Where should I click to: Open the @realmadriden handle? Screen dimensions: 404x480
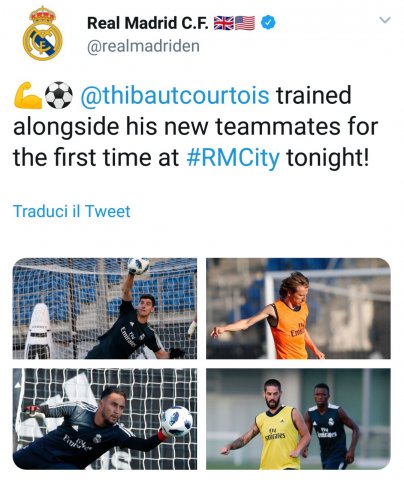point(143,46)
